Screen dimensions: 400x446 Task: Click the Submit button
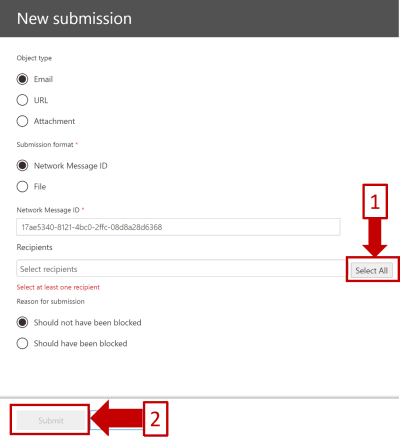click(x=51, y=420)
